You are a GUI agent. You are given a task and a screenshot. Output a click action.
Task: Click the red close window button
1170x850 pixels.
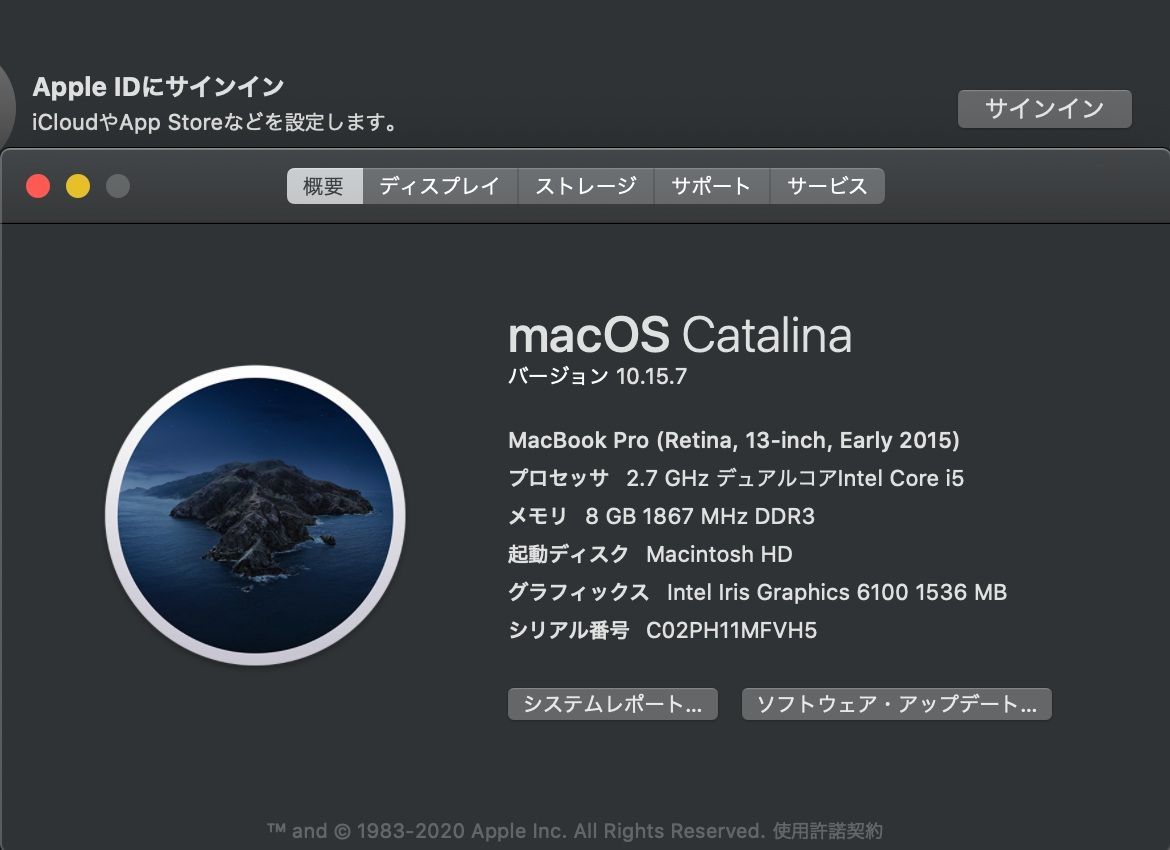(x=38, y=186)
